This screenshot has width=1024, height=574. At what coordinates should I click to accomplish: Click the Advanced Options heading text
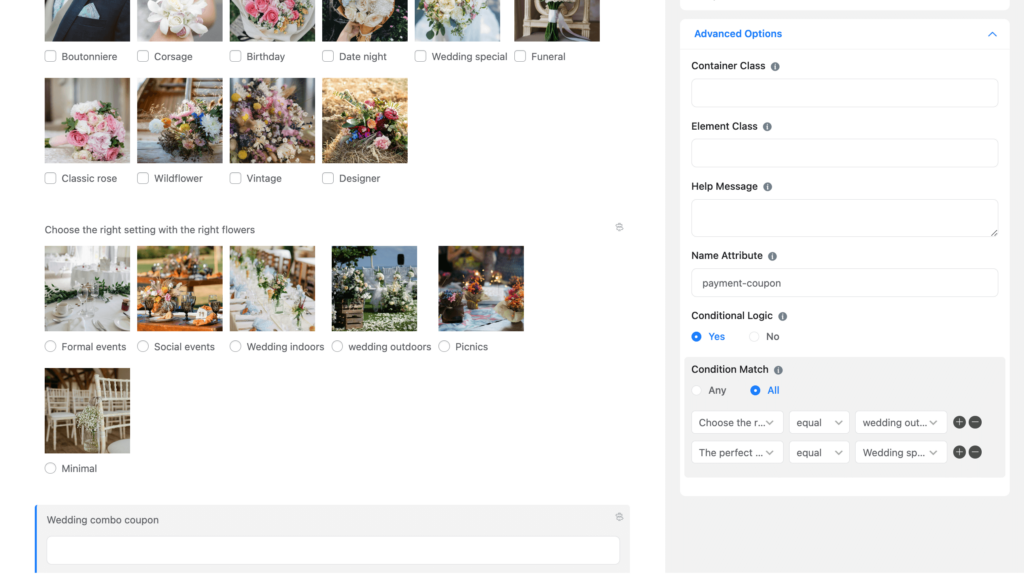pyautogui.click(x=738, y=34)
